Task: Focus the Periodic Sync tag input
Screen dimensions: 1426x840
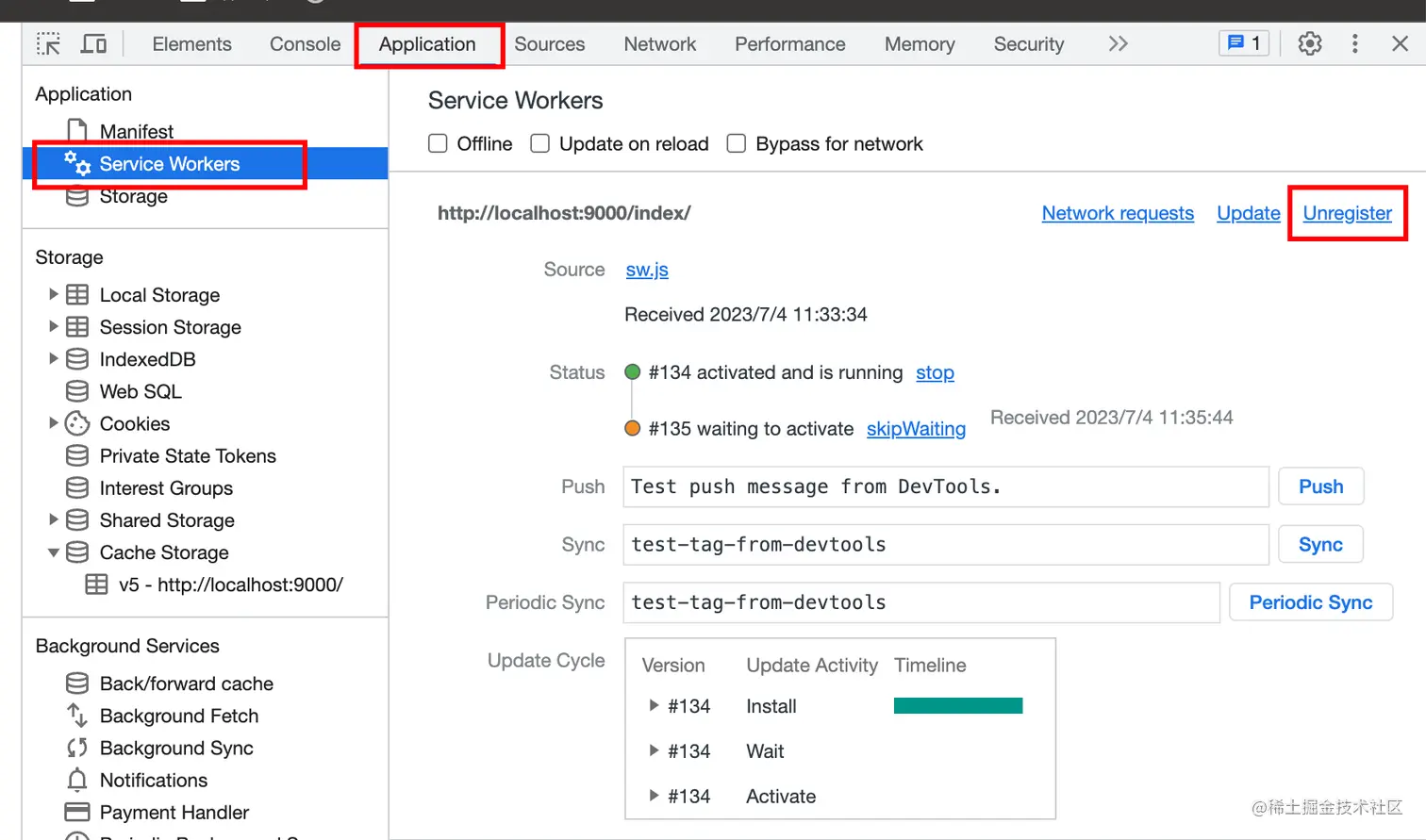Action: 921,602
